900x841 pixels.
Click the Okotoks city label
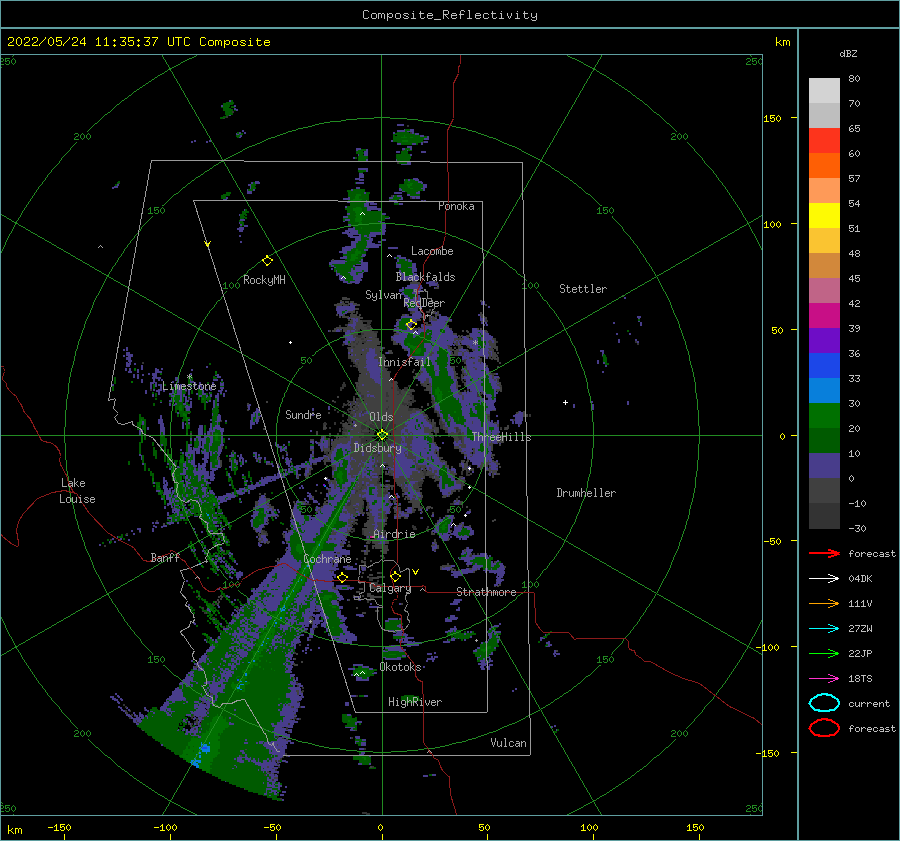click(x=401, y=667)
